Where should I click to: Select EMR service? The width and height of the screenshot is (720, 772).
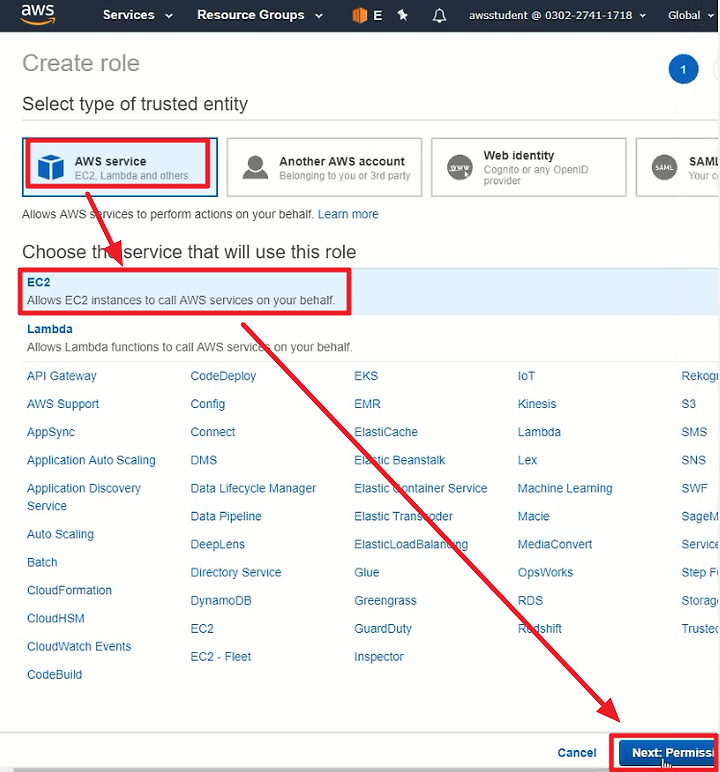click(x=367, y=404)
